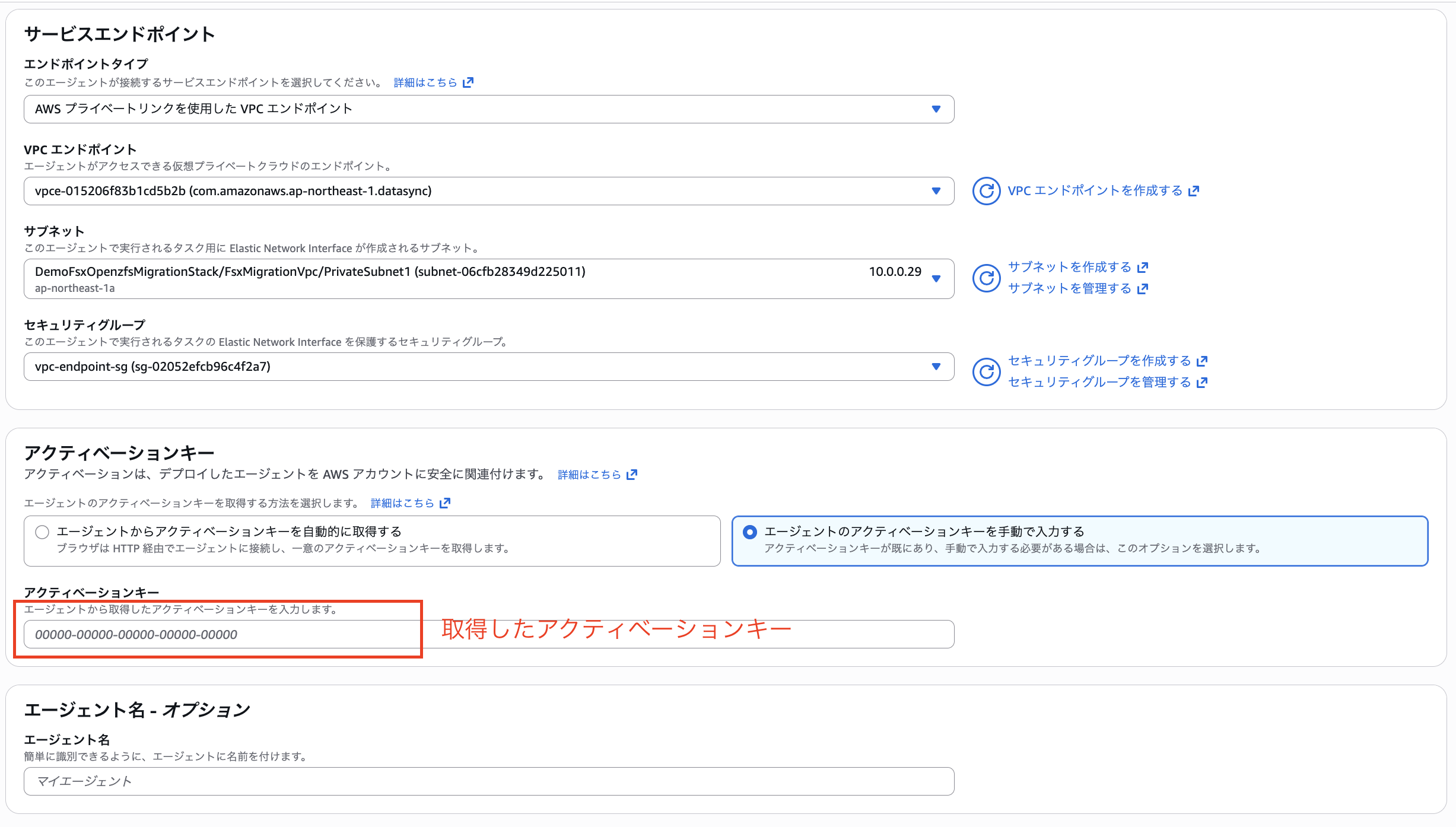Click the refresh icon beside security group dropdown
Screen dimensions: 1456x827
986,371
